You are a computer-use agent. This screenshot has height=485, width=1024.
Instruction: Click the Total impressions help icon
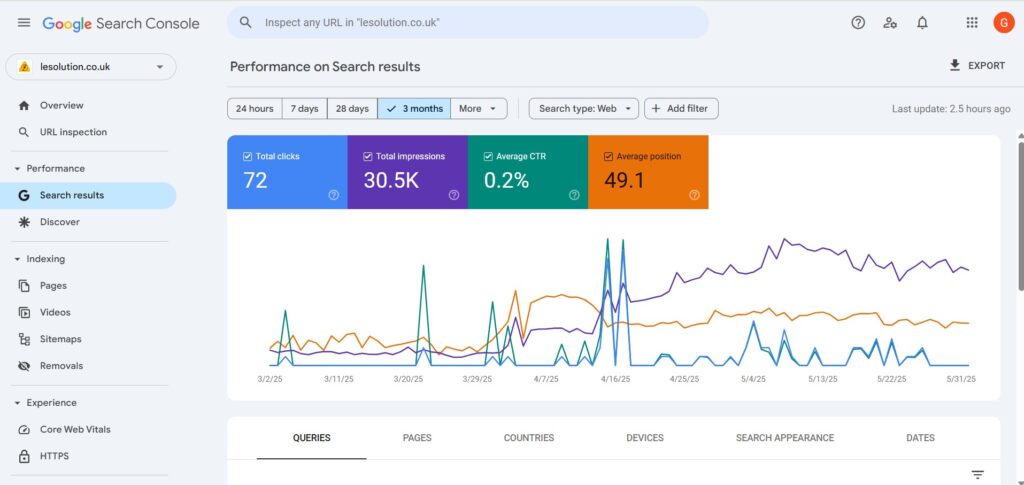(x=454, y=195)
